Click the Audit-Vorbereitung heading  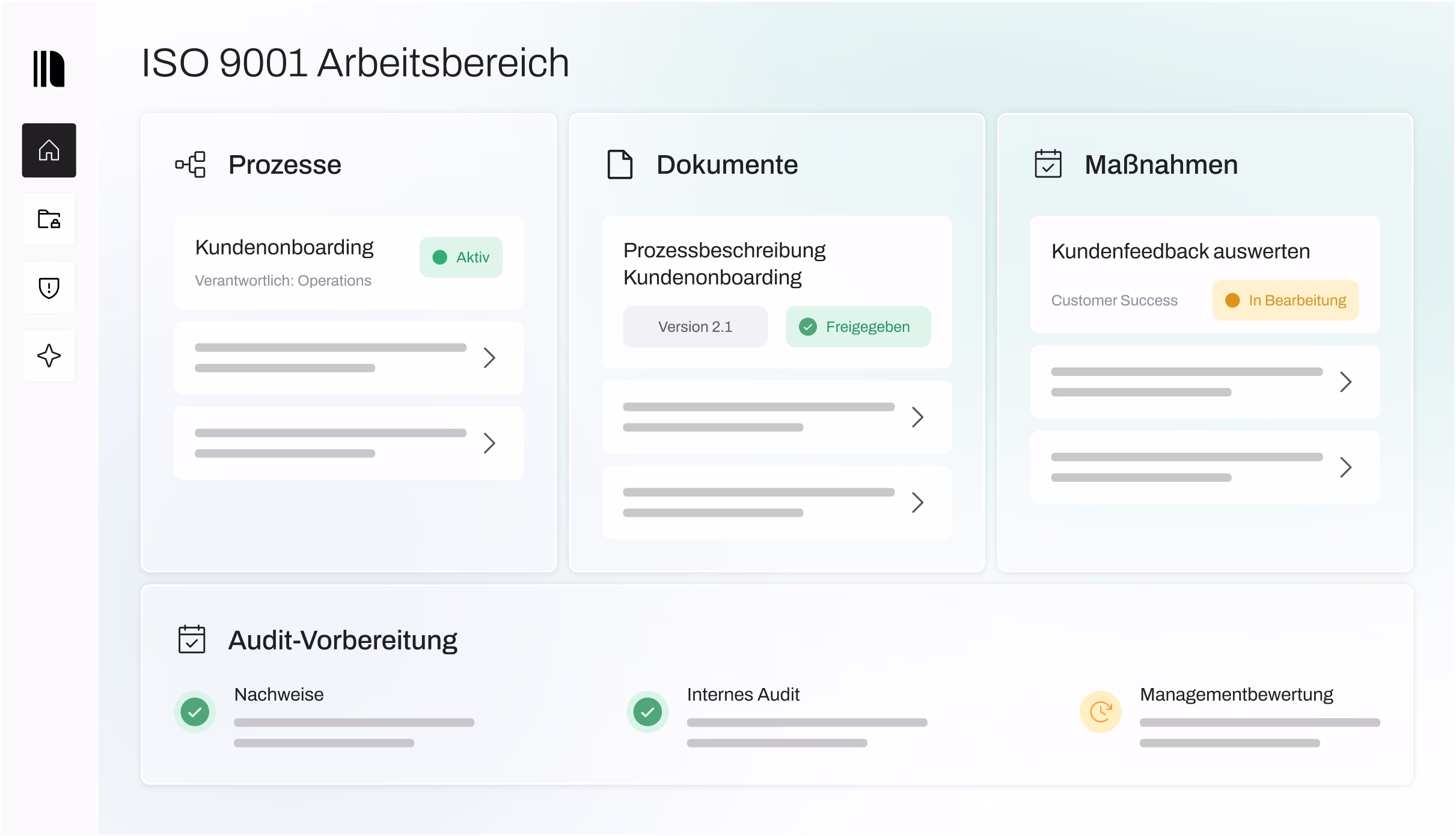pos(343,641)
